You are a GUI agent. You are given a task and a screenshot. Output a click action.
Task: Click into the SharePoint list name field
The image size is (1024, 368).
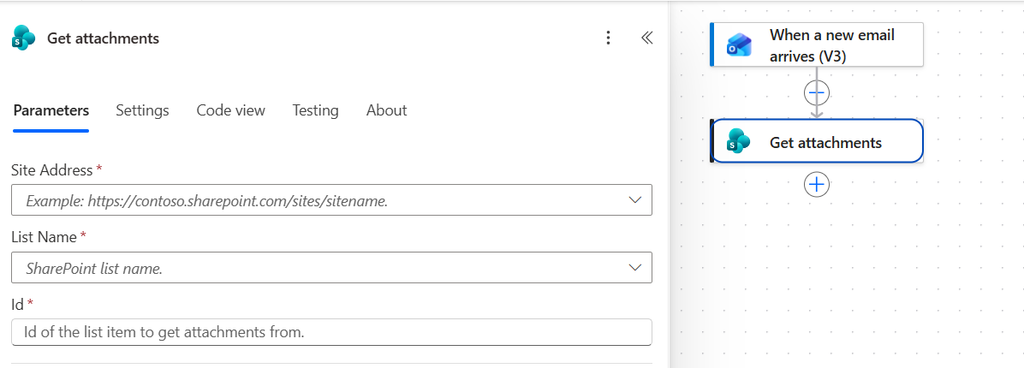332,268
